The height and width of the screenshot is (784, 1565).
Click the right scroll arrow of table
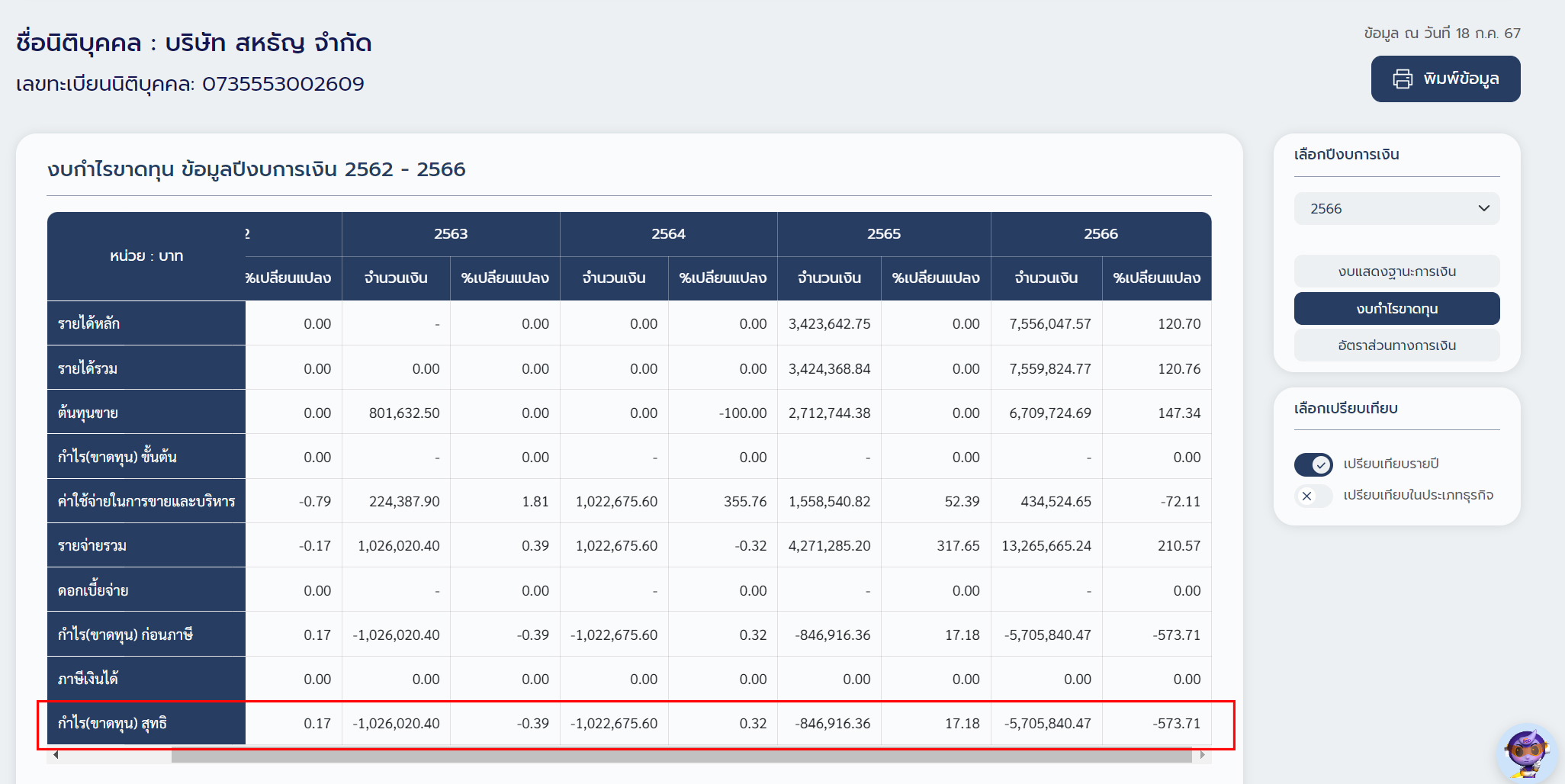pyautogui.click(x=1203, y=755)
